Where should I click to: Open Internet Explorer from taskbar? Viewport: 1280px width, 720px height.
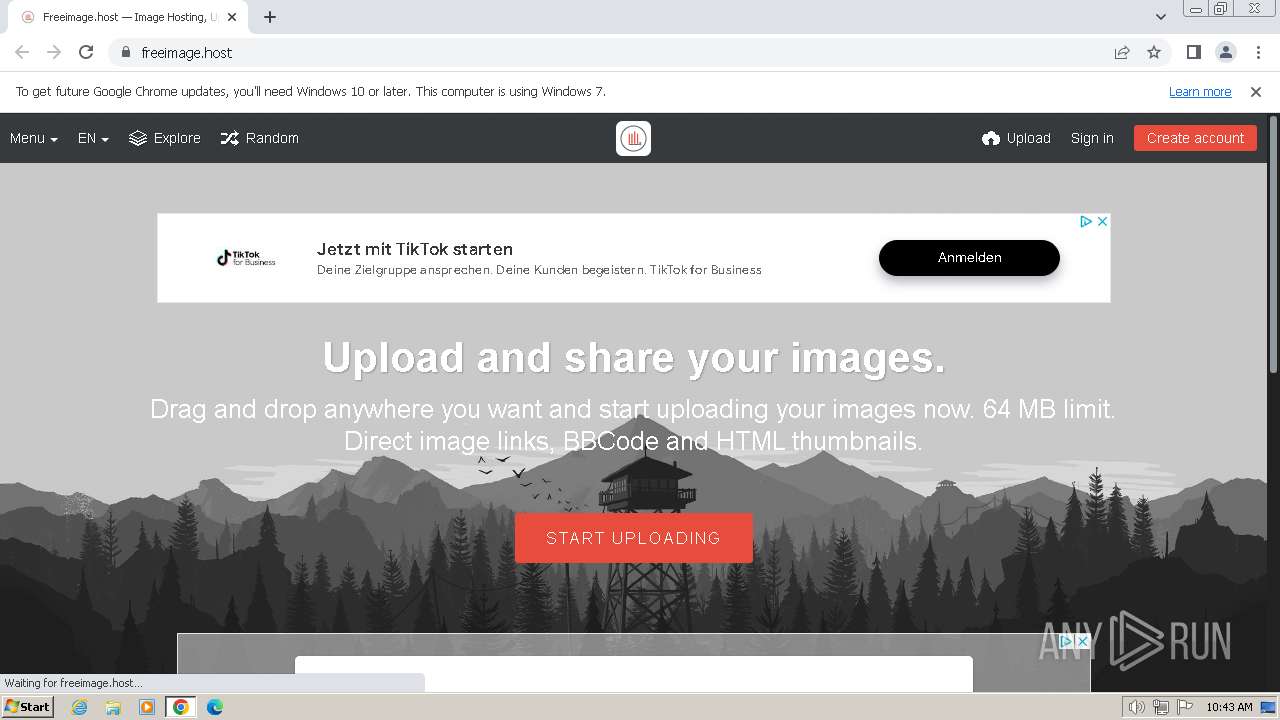(79, 707)
